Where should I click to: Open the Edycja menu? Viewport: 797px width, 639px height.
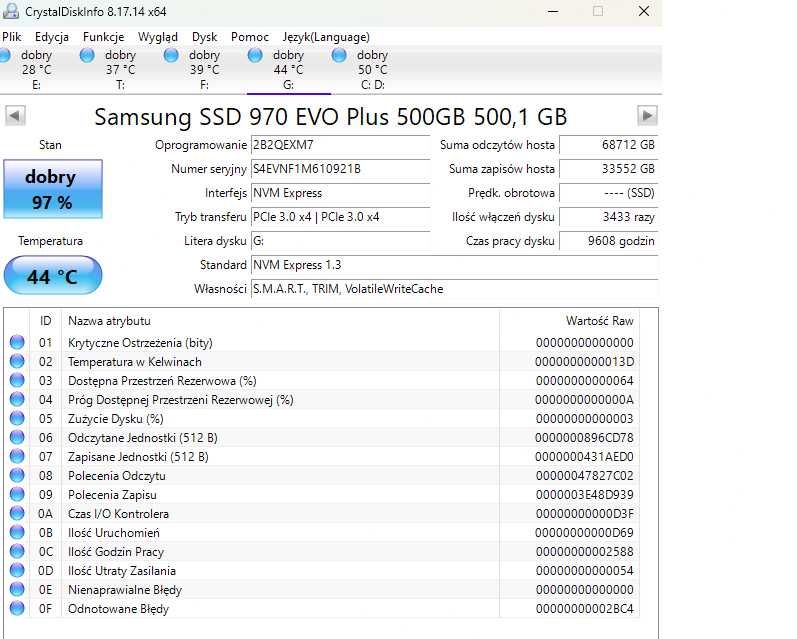(51, 37)
